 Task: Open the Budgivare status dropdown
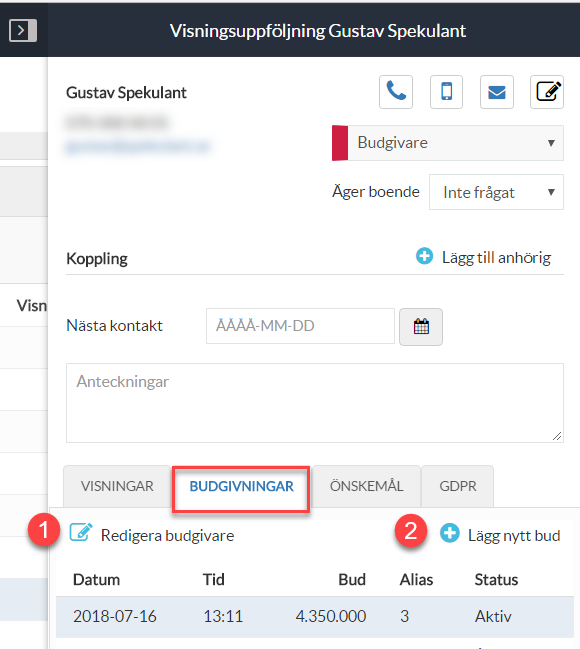pos(448,143)
